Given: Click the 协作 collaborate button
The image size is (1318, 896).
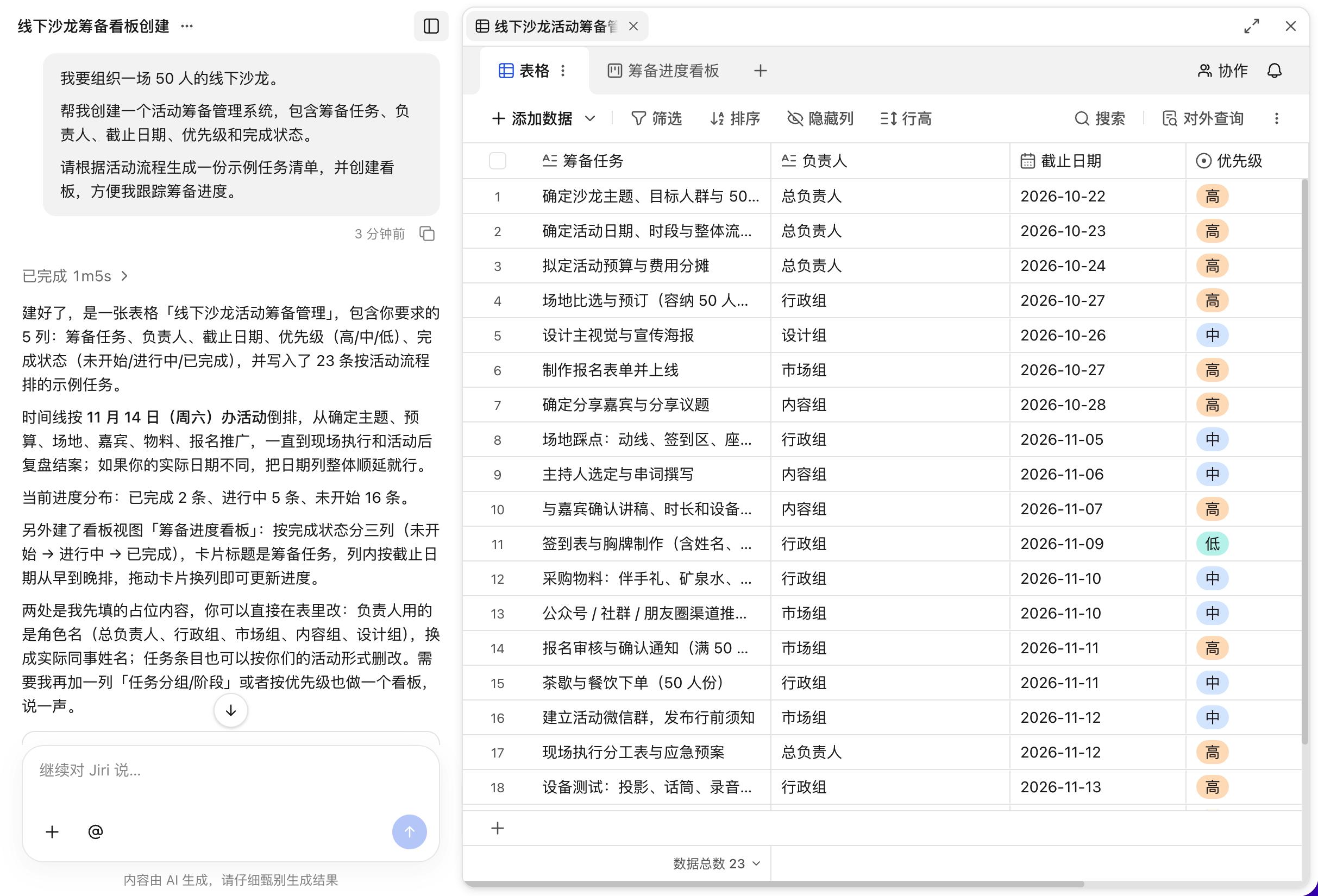Looking at the screenshot, I should [1223, 70].
